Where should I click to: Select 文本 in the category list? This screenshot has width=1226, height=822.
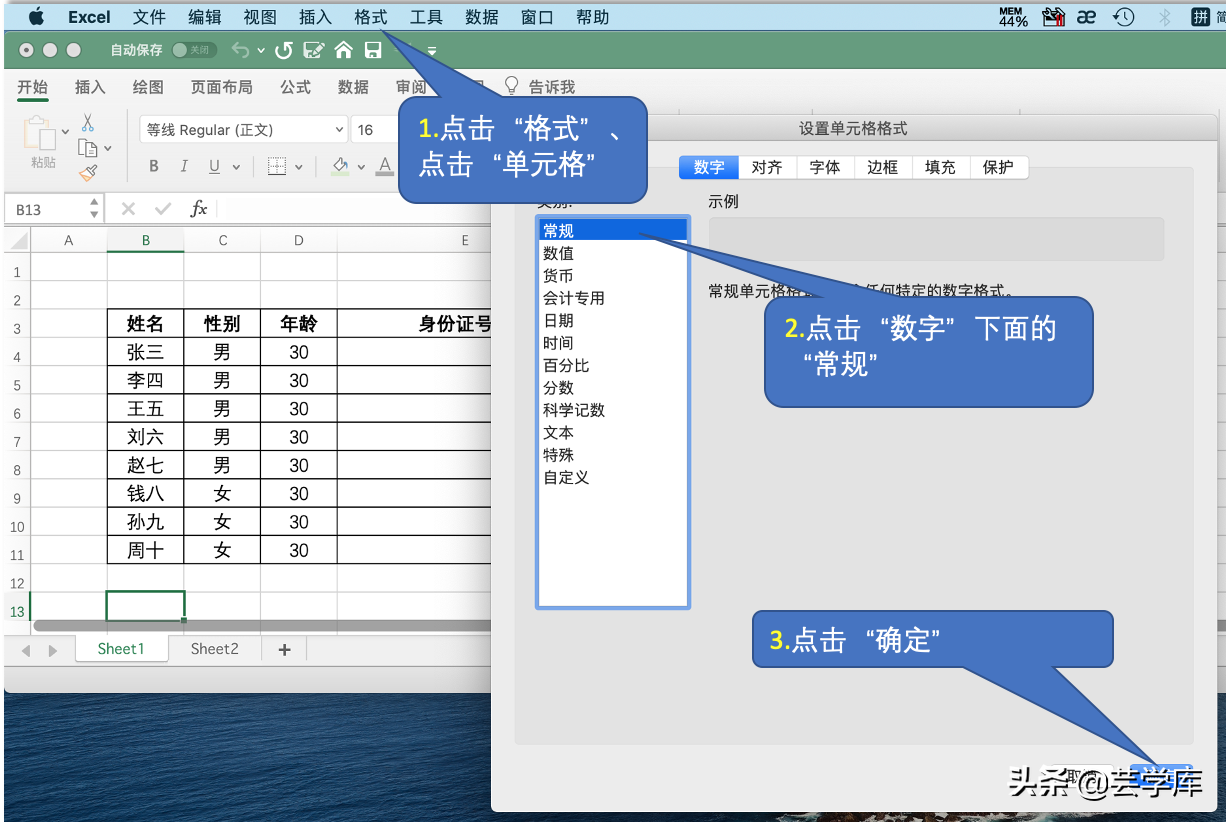coord(613,433)
